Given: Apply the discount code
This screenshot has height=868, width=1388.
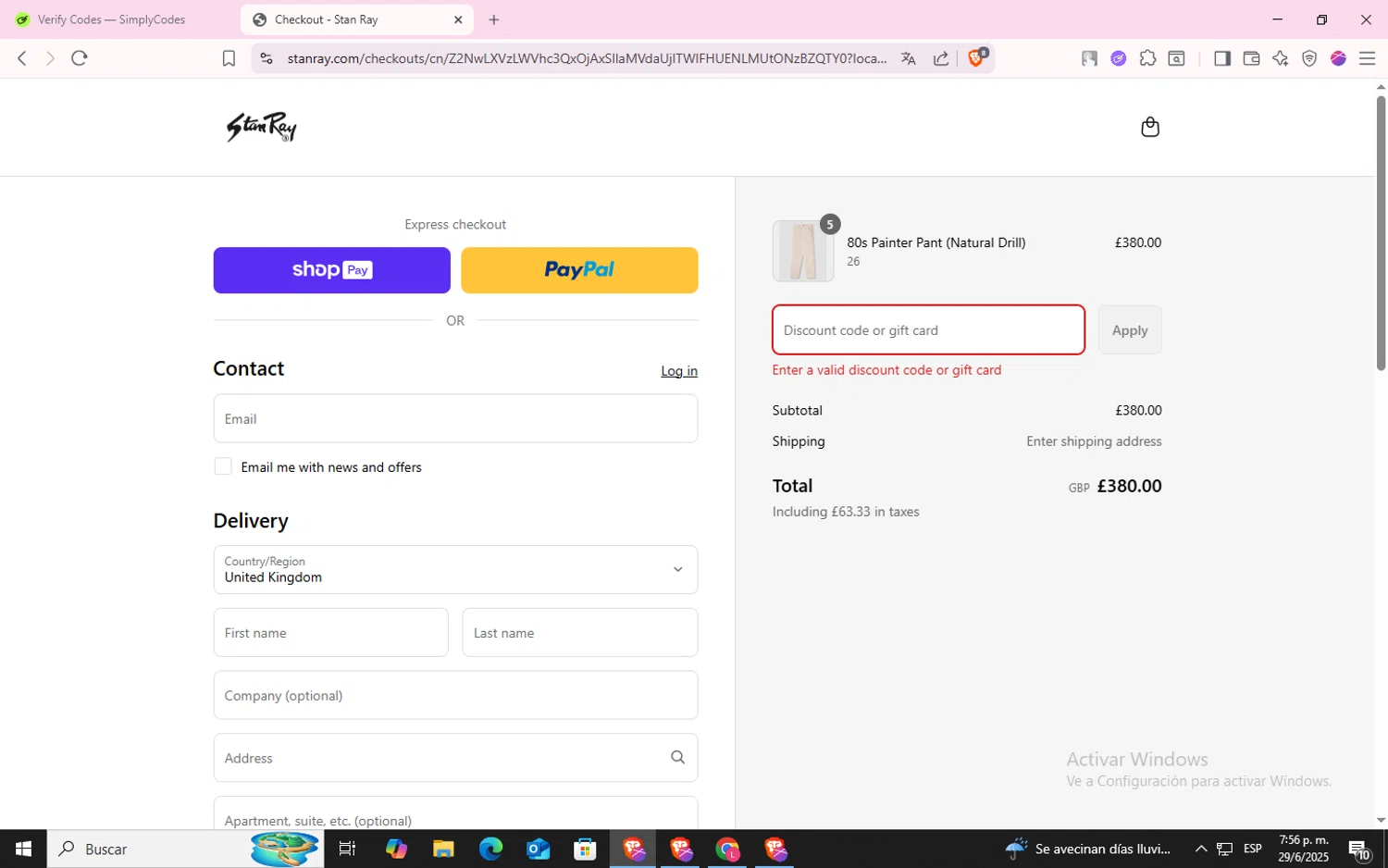Looking at the screenshot, I should 1130,330.
